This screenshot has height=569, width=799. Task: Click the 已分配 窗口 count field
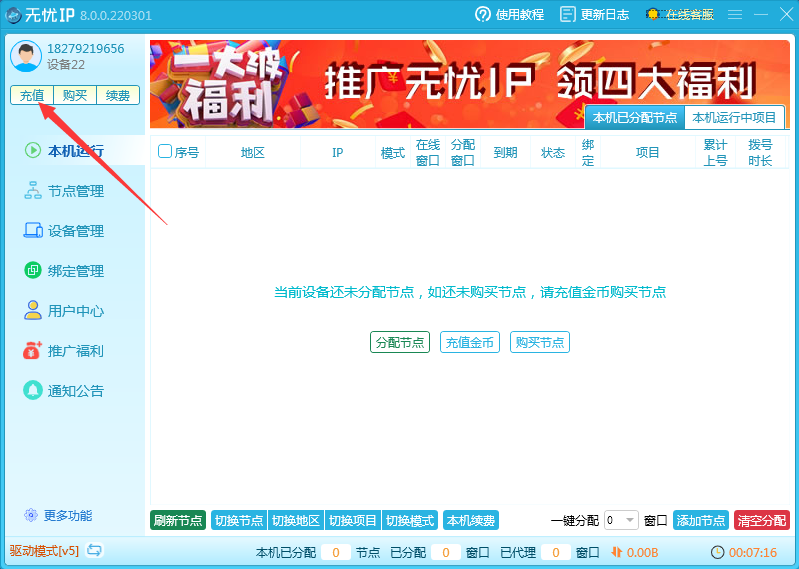point(446,552)
